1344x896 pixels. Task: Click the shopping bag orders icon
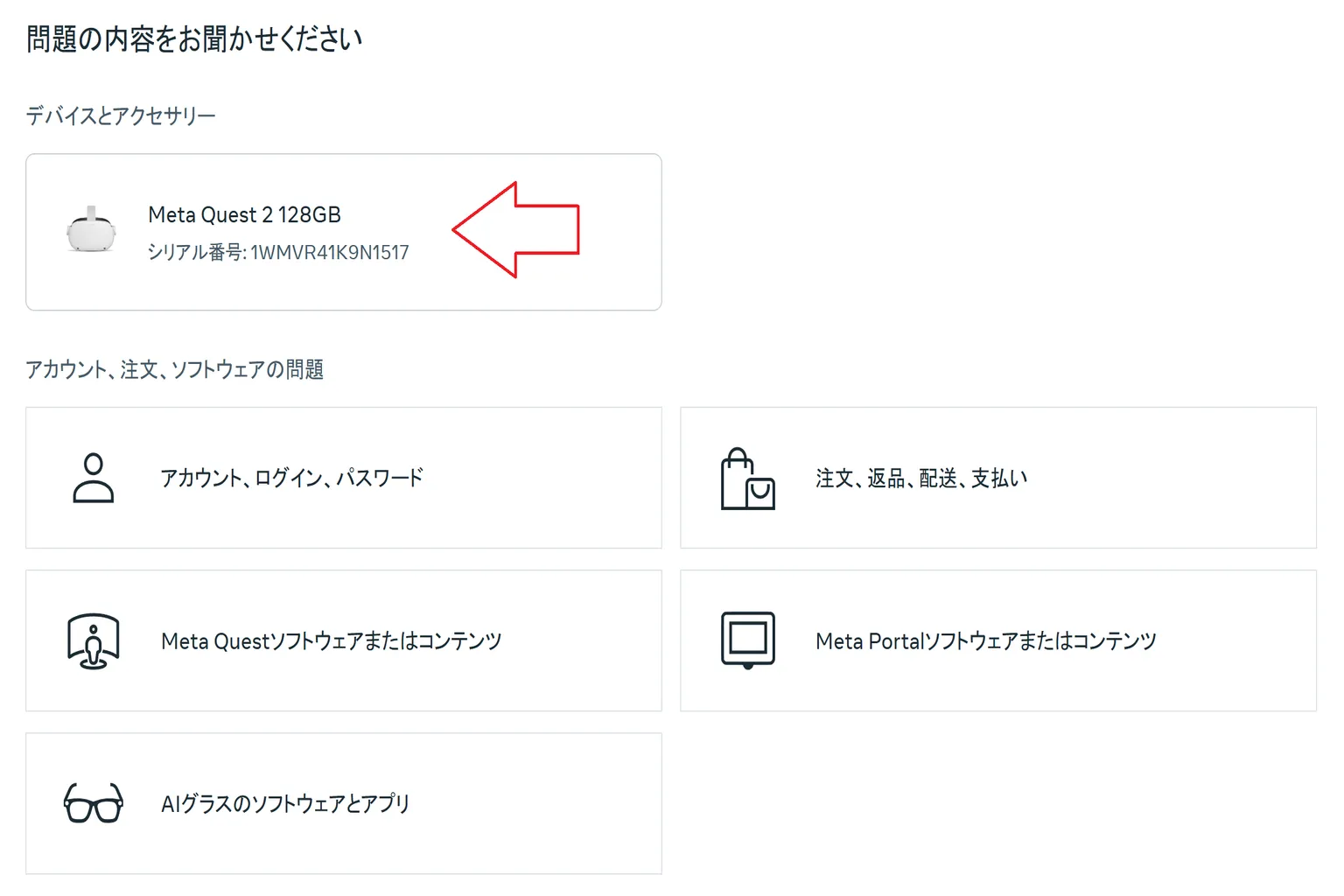tap(747, 479)
